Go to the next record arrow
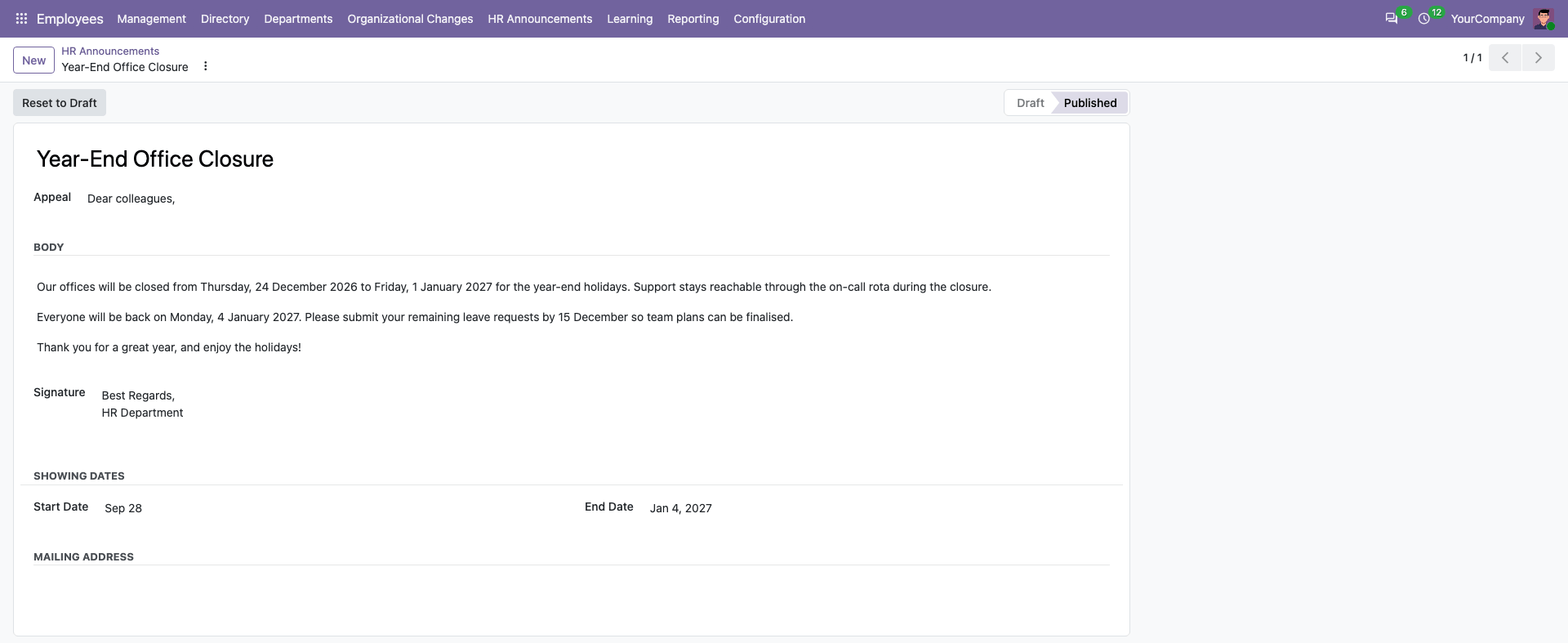Viewport: 1568px width, 643px height. coord(1538,58)
